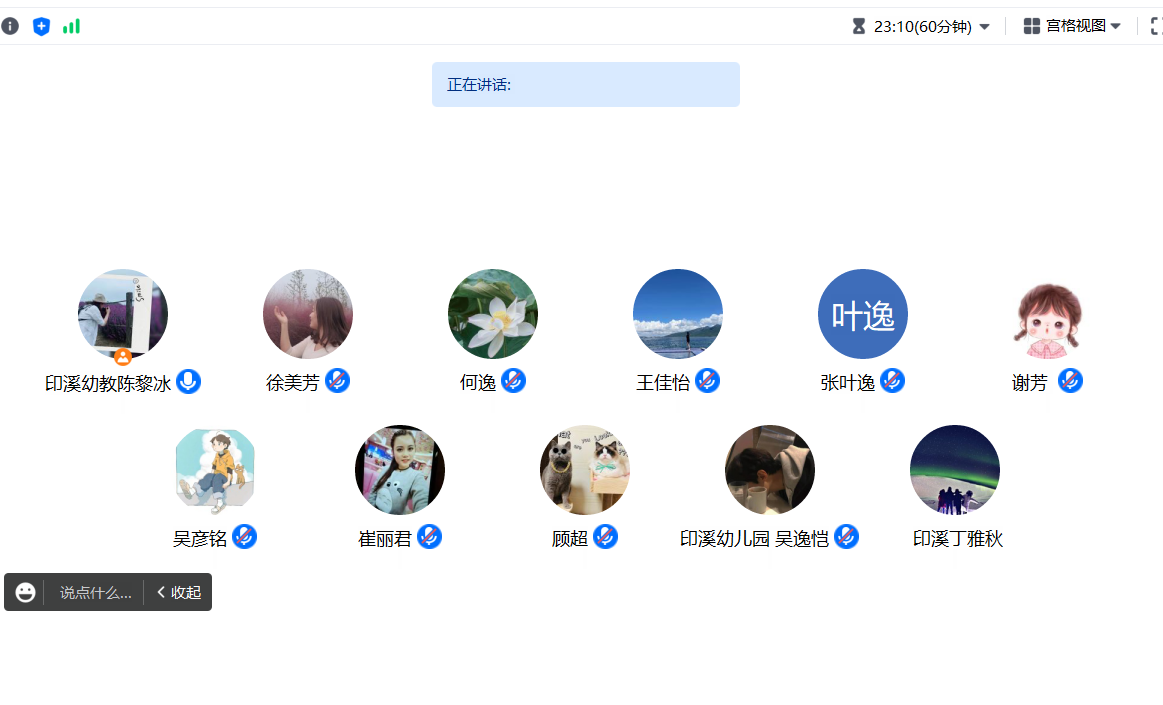
Task: Select 何逸's lotus flower avatar
Action: 492,314
